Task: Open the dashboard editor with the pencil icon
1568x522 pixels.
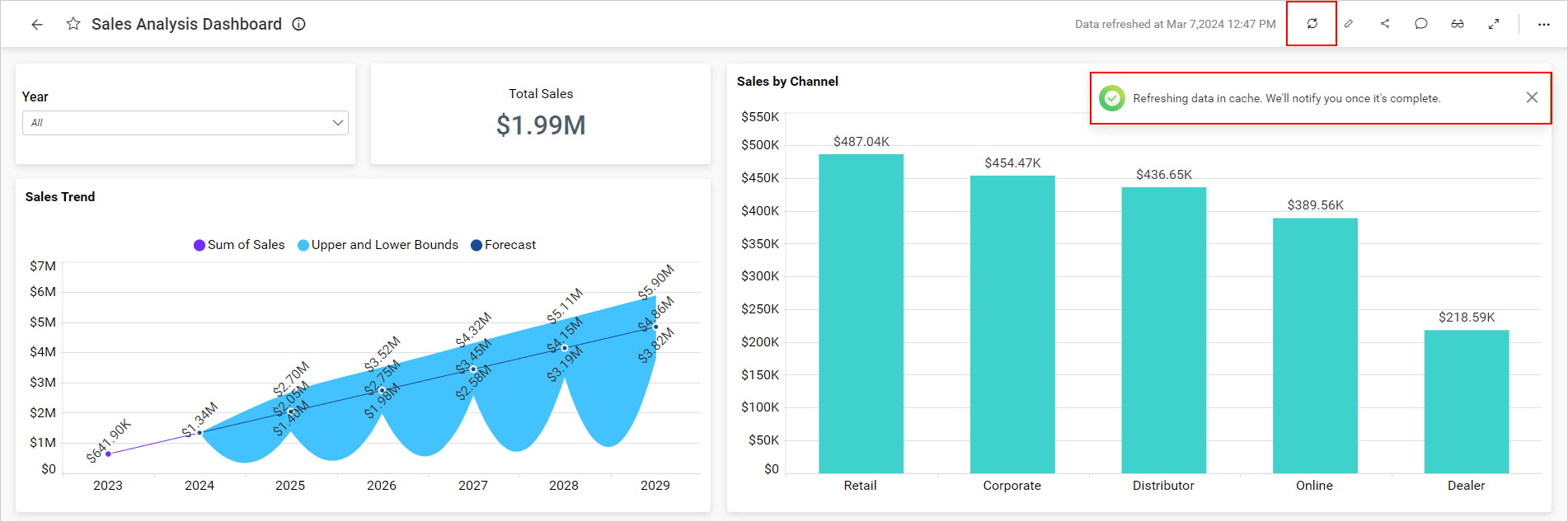Action: (1349, 24)
